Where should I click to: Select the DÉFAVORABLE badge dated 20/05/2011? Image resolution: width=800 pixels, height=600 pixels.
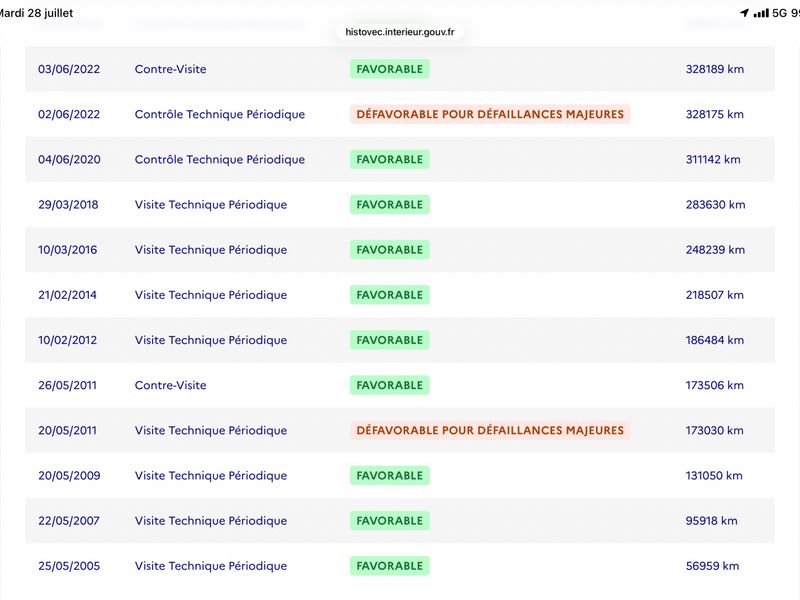[490, 430]
